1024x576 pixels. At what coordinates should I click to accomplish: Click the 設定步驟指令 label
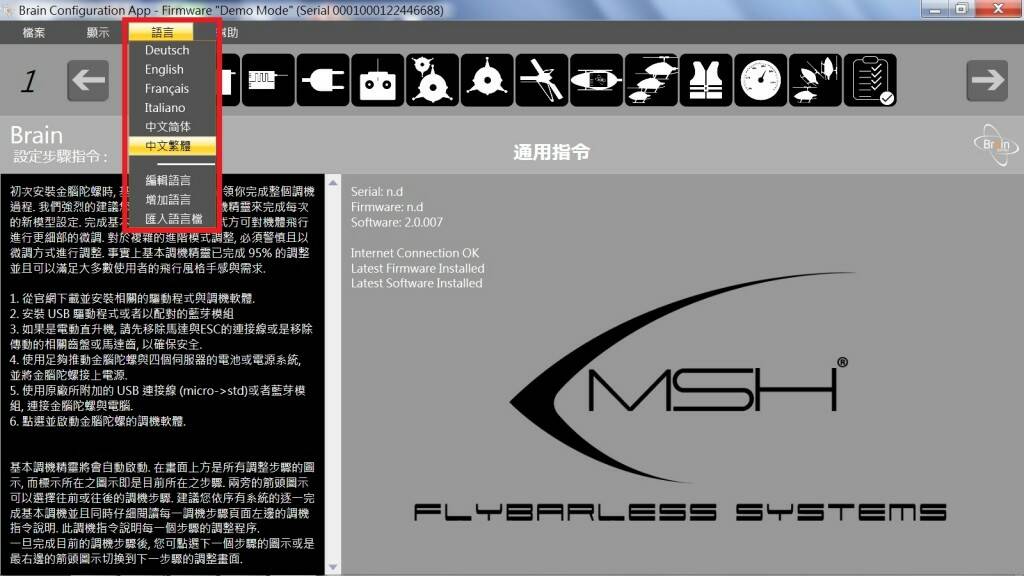[60, 157]
